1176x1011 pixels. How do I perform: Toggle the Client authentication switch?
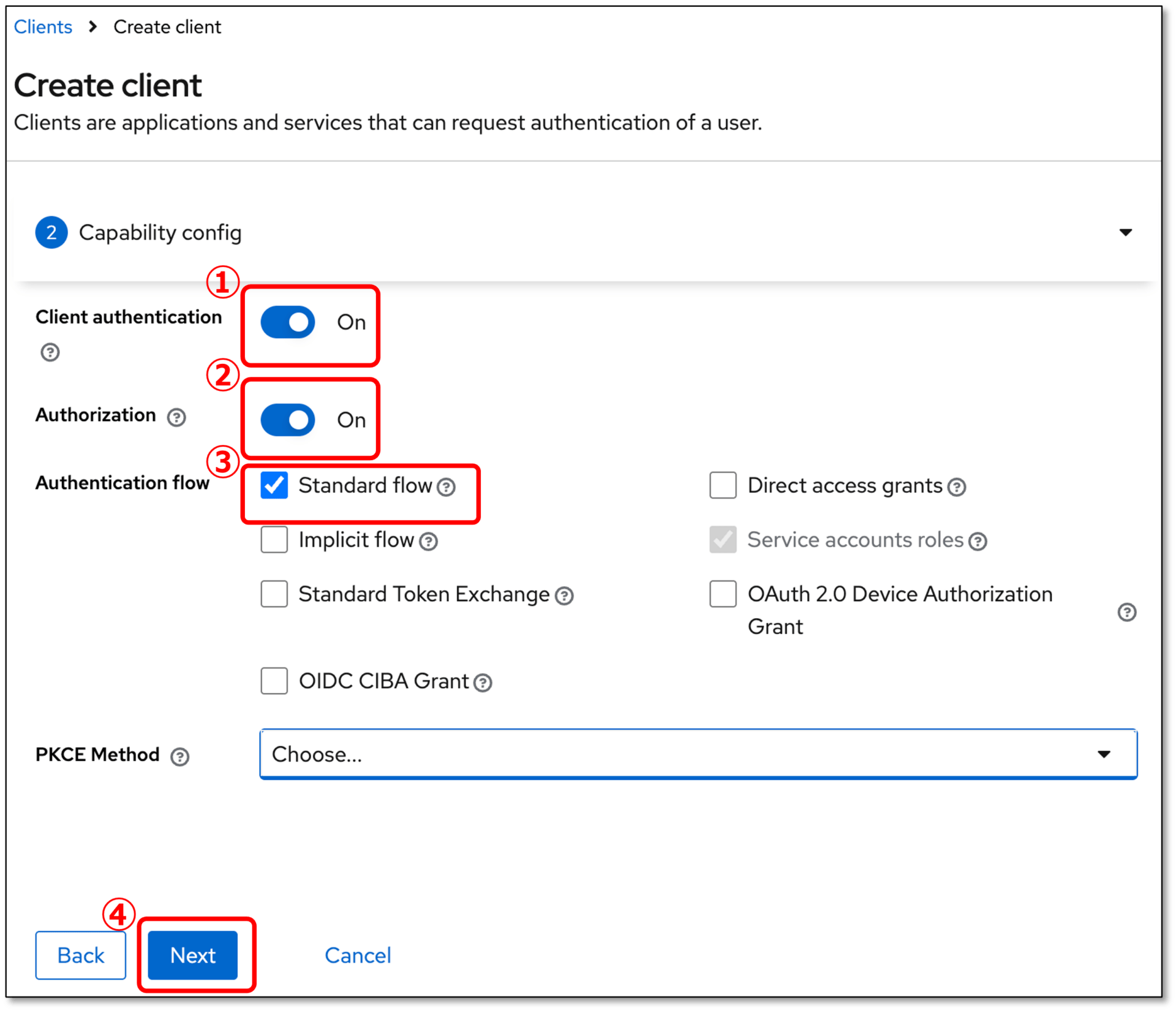pos(288,322)
